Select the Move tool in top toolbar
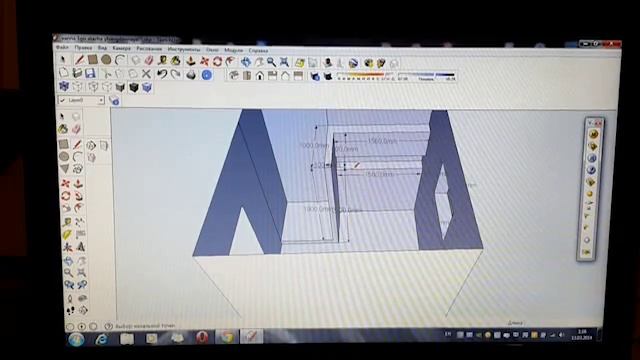 click(204, 61)
